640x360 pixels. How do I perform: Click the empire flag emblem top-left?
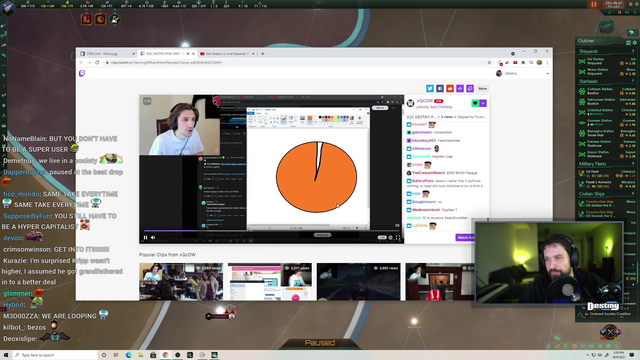click(8, 8)
